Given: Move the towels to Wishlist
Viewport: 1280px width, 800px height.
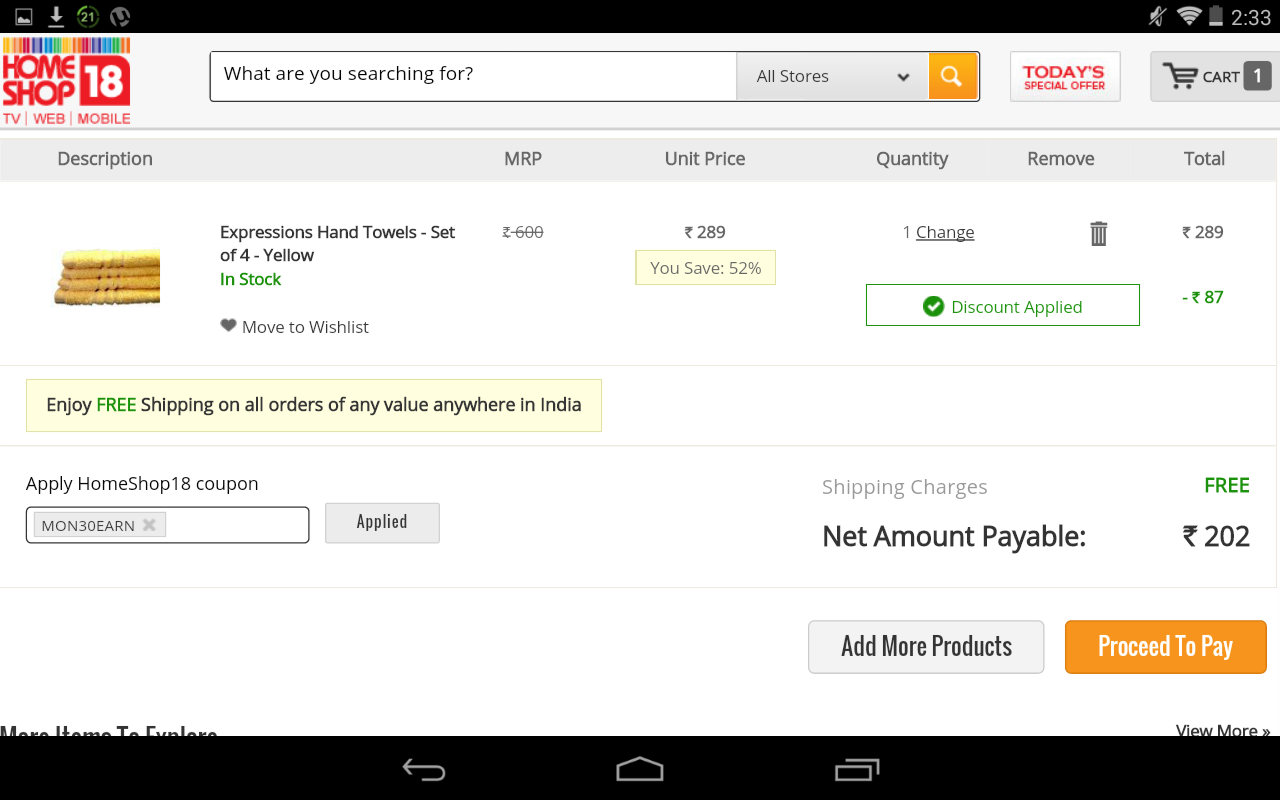Looking at the screenshot, I should [305, 327].
